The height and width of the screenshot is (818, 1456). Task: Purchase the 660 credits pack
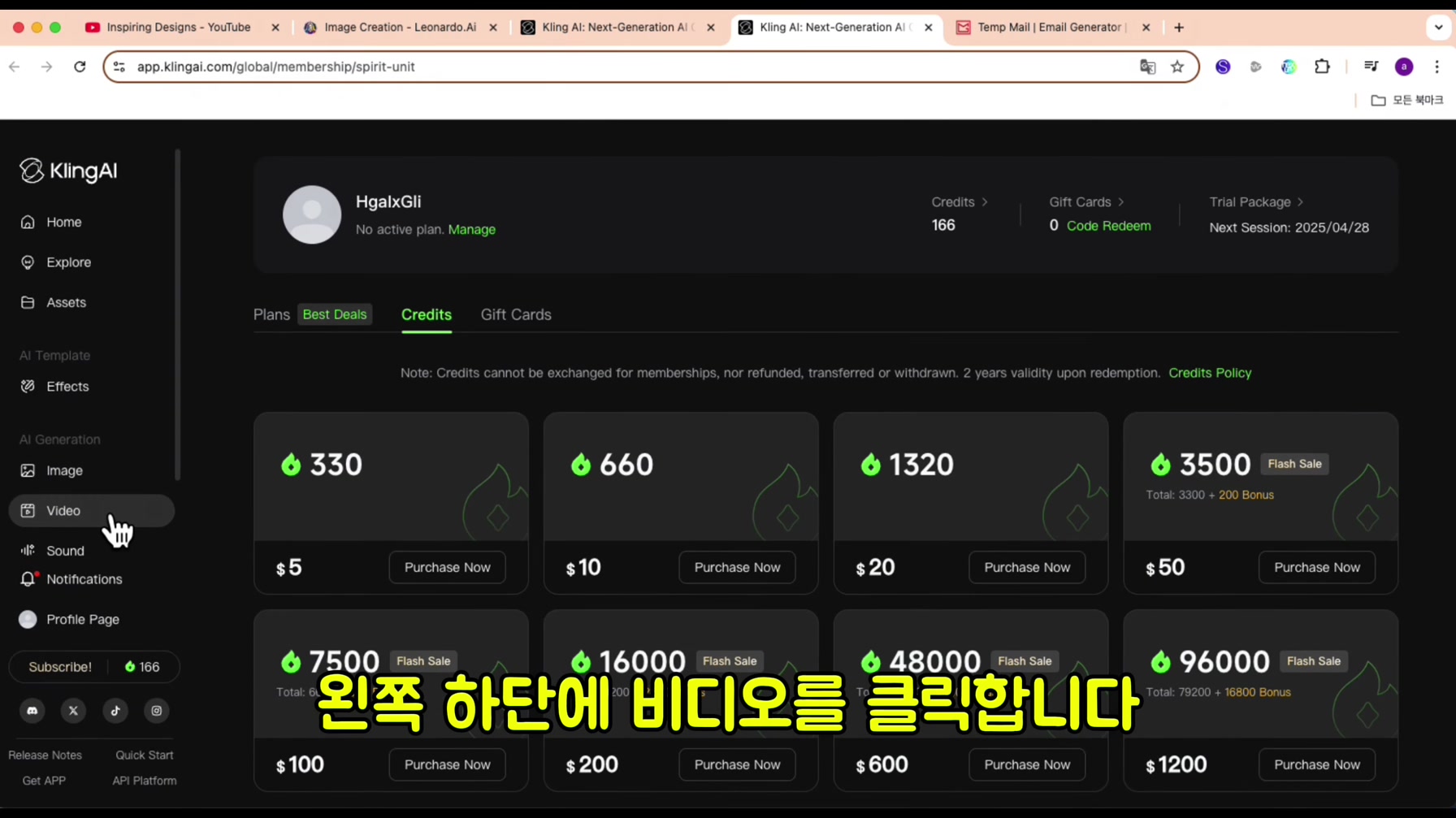click(x=737, y=567)
